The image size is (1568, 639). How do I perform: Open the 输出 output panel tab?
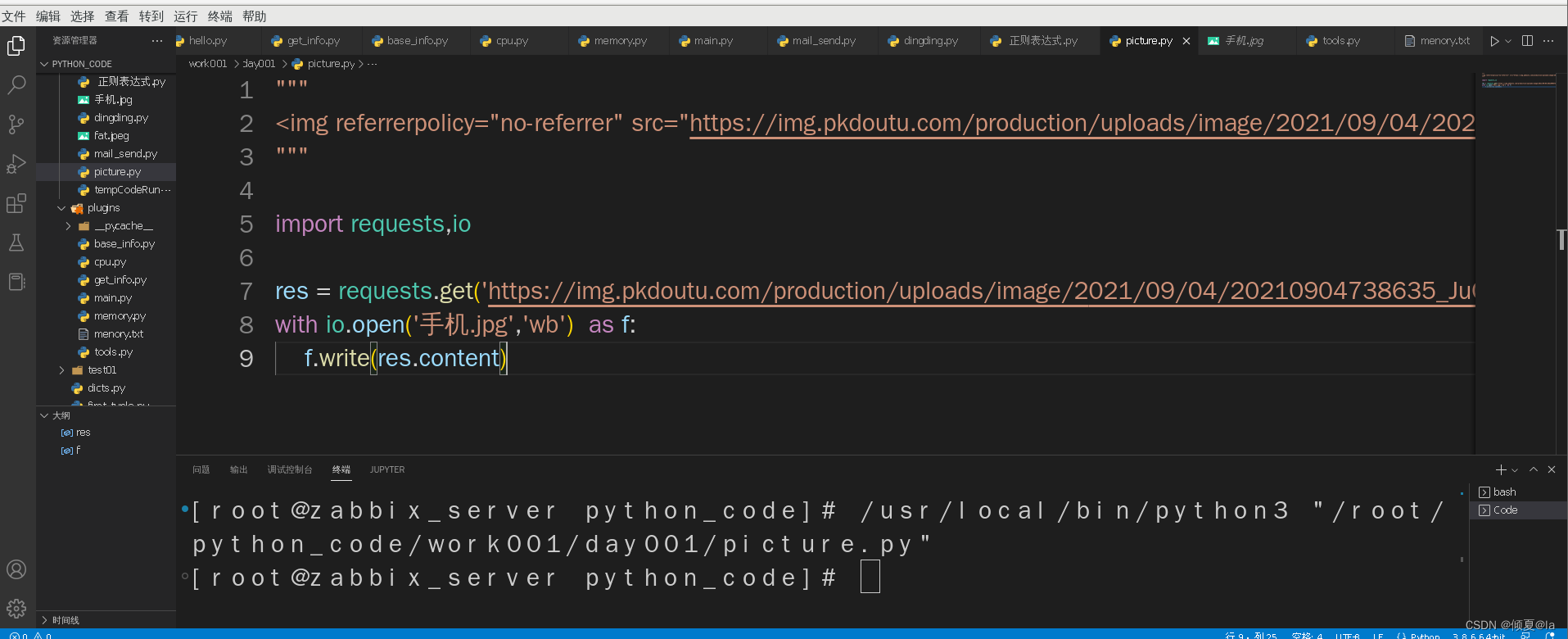[x=239, y=469]
